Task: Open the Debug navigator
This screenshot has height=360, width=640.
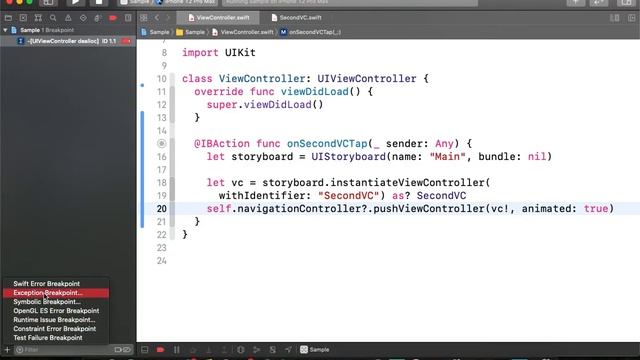Action: pos(98,18)
